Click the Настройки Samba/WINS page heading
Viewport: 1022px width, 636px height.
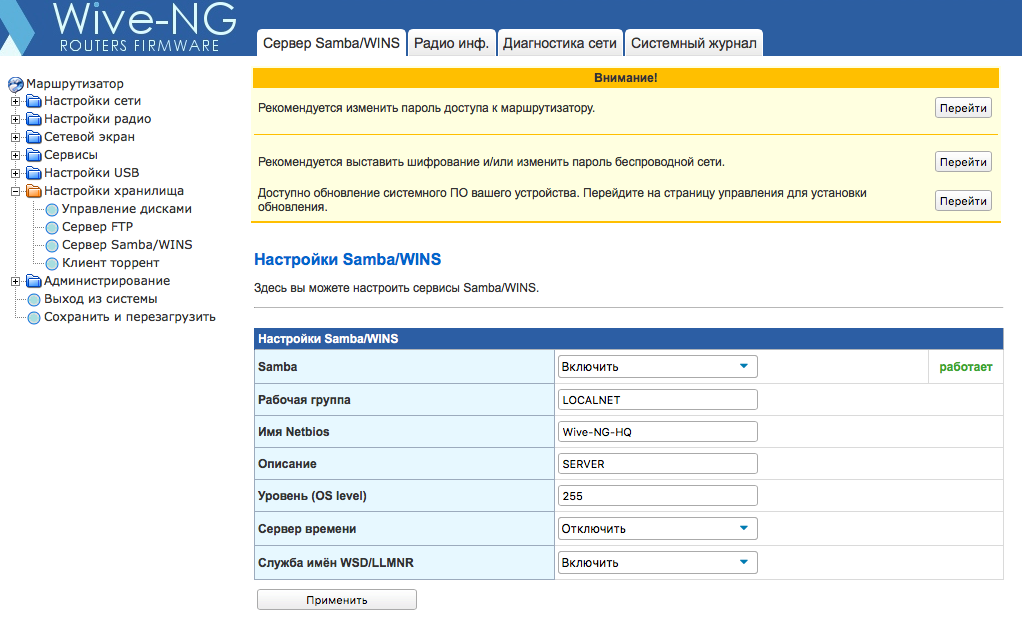[347, 259]
